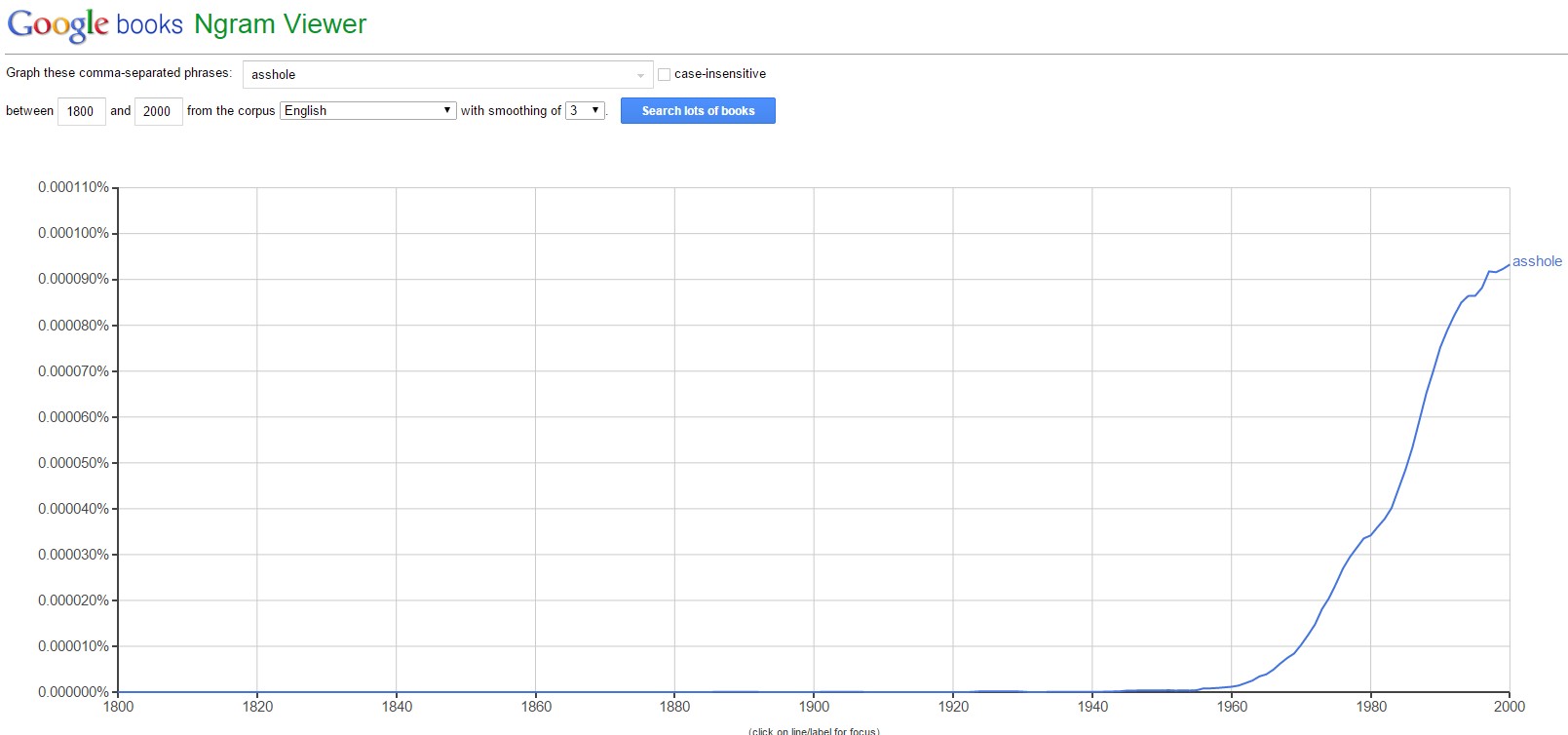Click the start year field showing 1800
1568x735 pixels.
81,111
